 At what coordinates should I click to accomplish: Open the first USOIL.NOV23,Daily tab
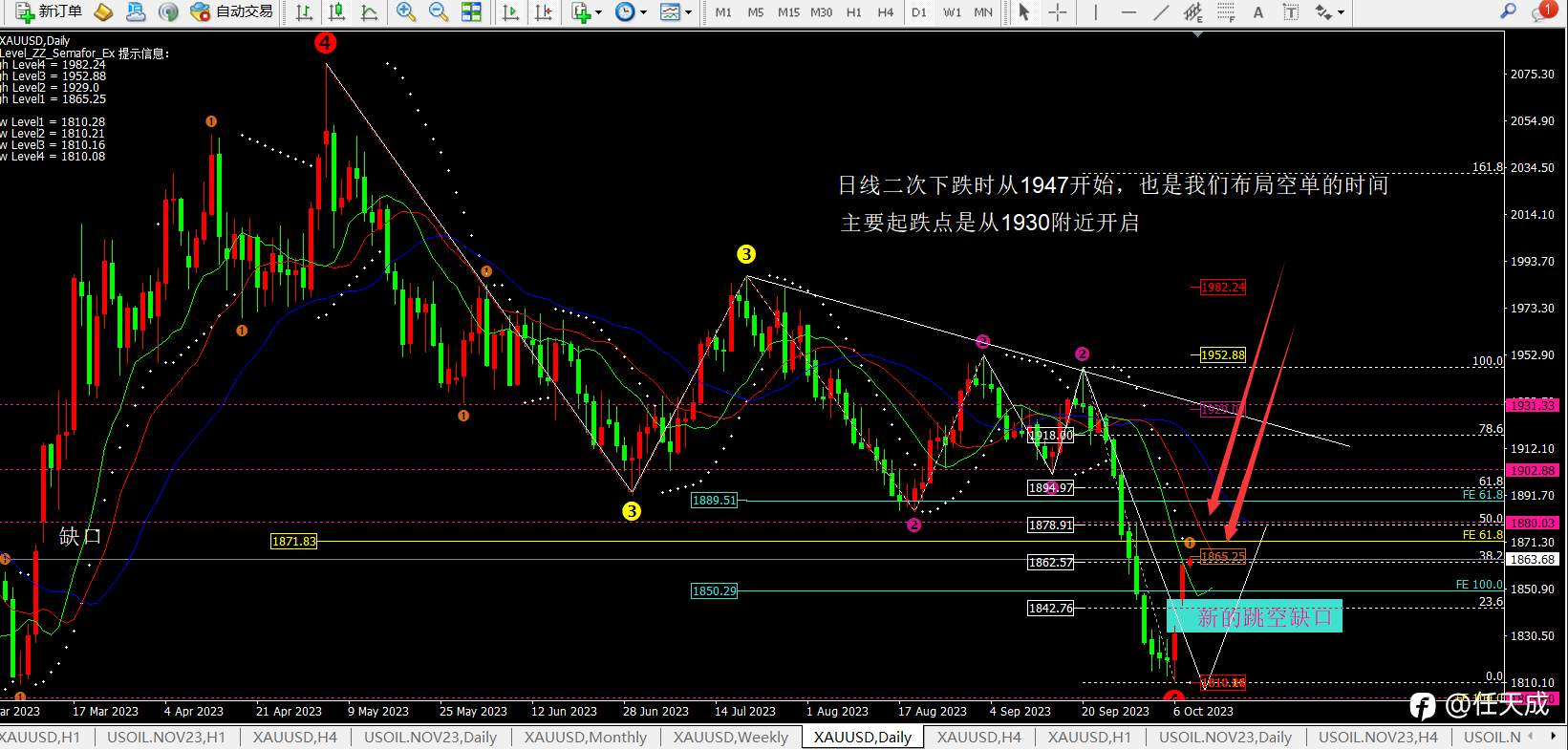tap(431, 737)
